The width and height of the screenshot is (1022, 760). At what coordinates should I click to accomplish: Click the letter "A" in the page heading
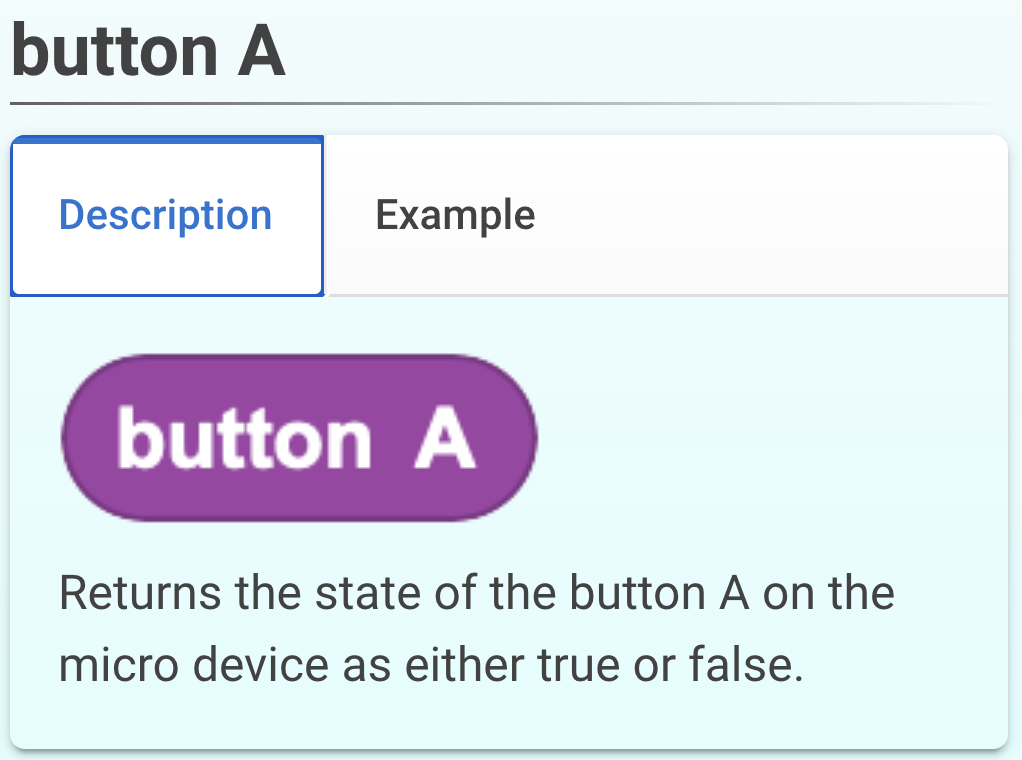261,52
